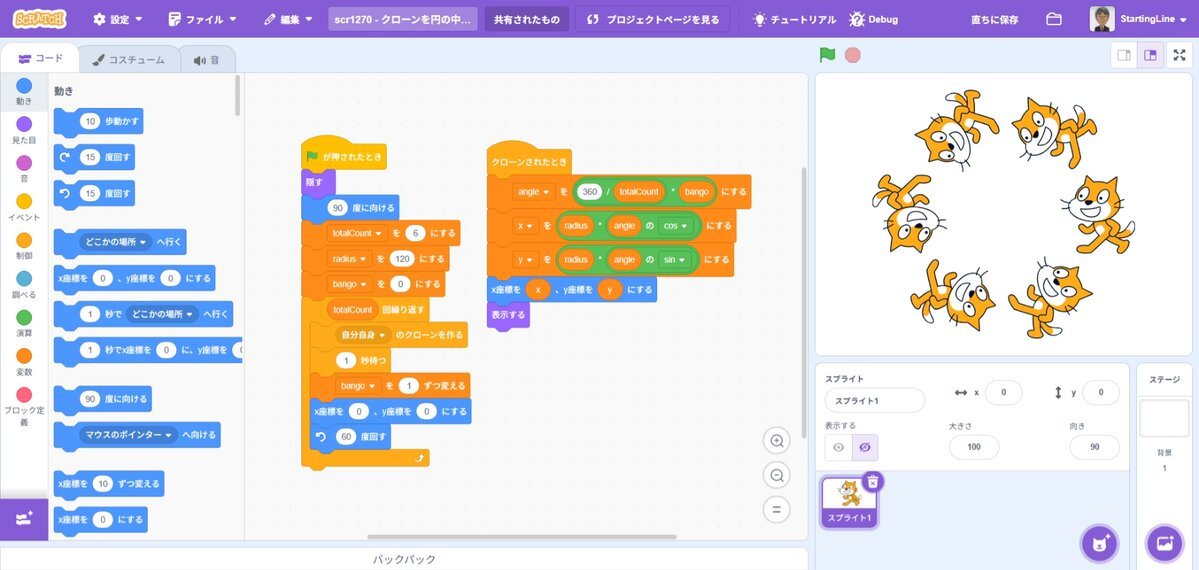This screenshot has width=1199, height=570.
Task: Open the 自分自身 clone target dropdown
Action: tap(363, 335)
